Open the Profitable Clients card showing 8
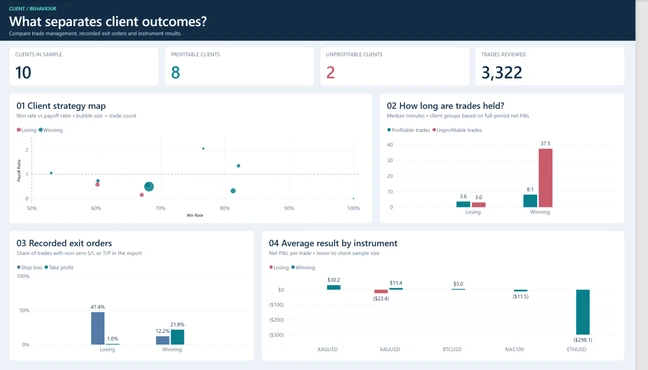This screenshot has height=370, width=648. click(239, 66)
